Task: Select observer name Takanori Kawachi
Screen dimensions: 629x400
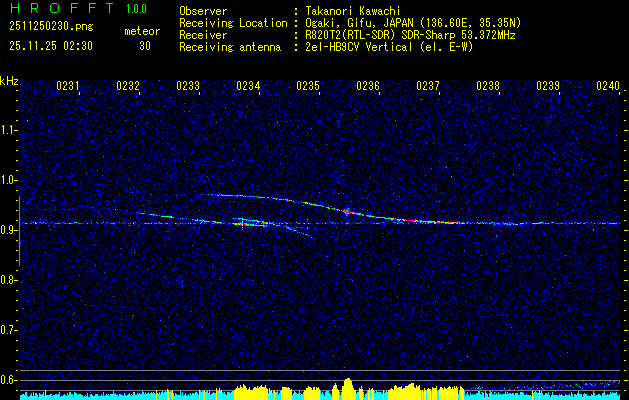Action: 352,11
